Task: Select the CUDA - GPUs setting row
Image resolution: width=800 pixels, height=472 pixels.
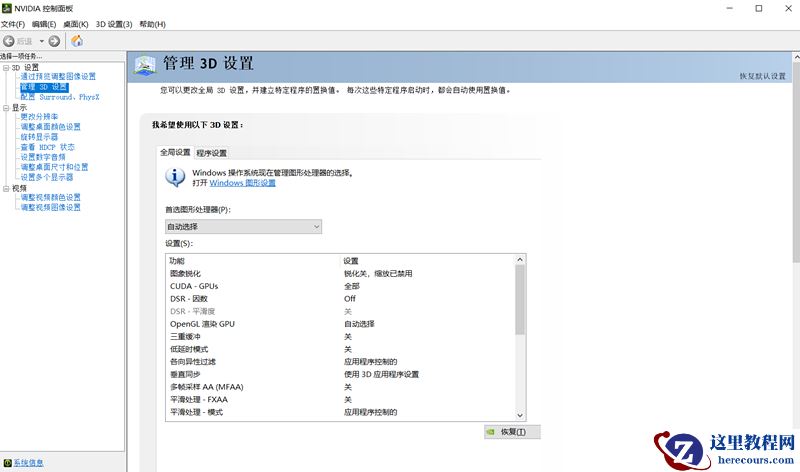Action: pyautogui.click(x=341, y=286)
